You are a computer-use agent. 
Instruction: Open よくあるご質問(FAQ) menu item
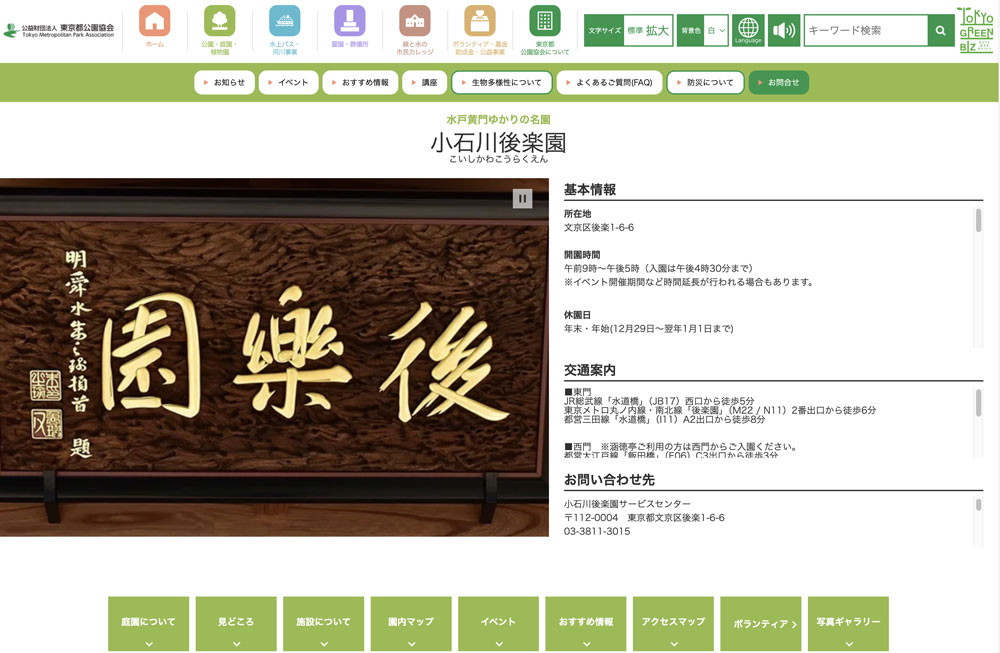point(610,82)
